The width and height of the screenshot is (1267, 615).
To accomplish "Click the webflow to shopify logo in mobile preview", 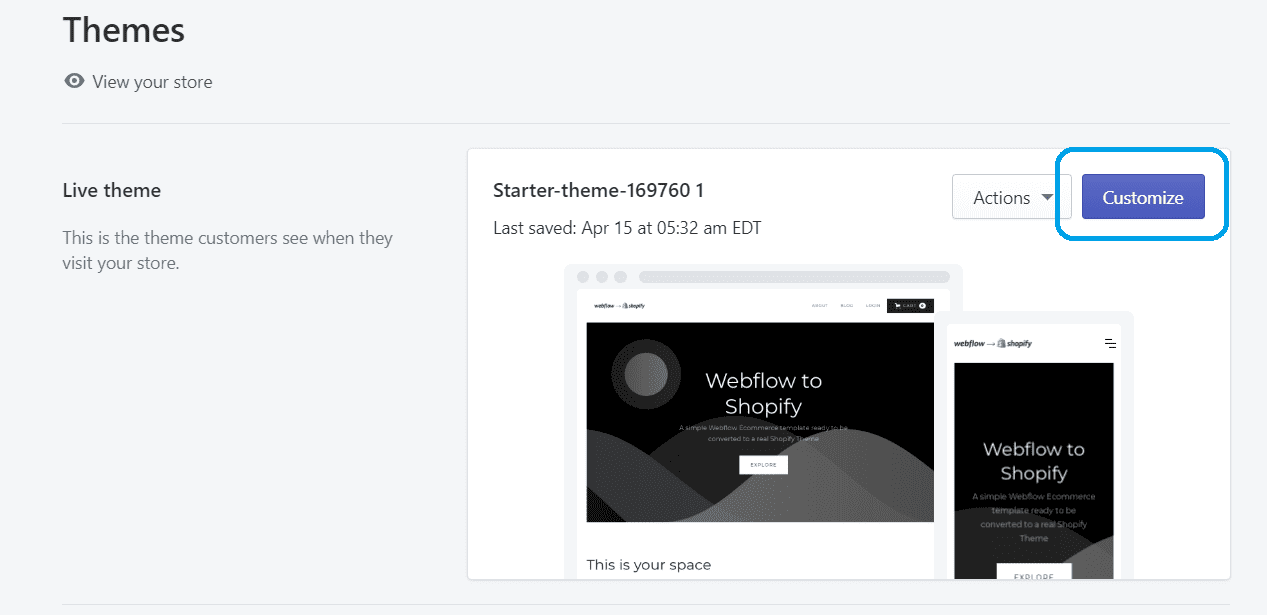I will [x=992, y=343].
